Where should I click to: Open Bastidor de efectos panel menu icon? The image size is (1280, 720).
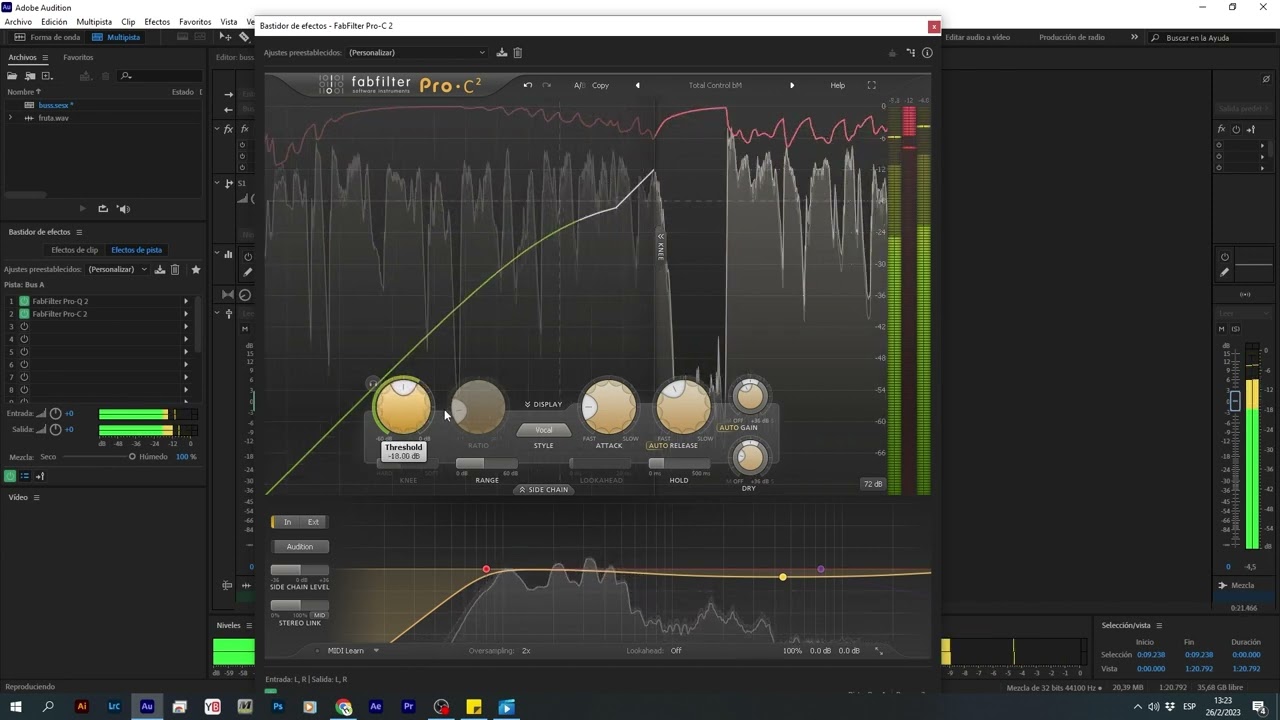point(79,232)
